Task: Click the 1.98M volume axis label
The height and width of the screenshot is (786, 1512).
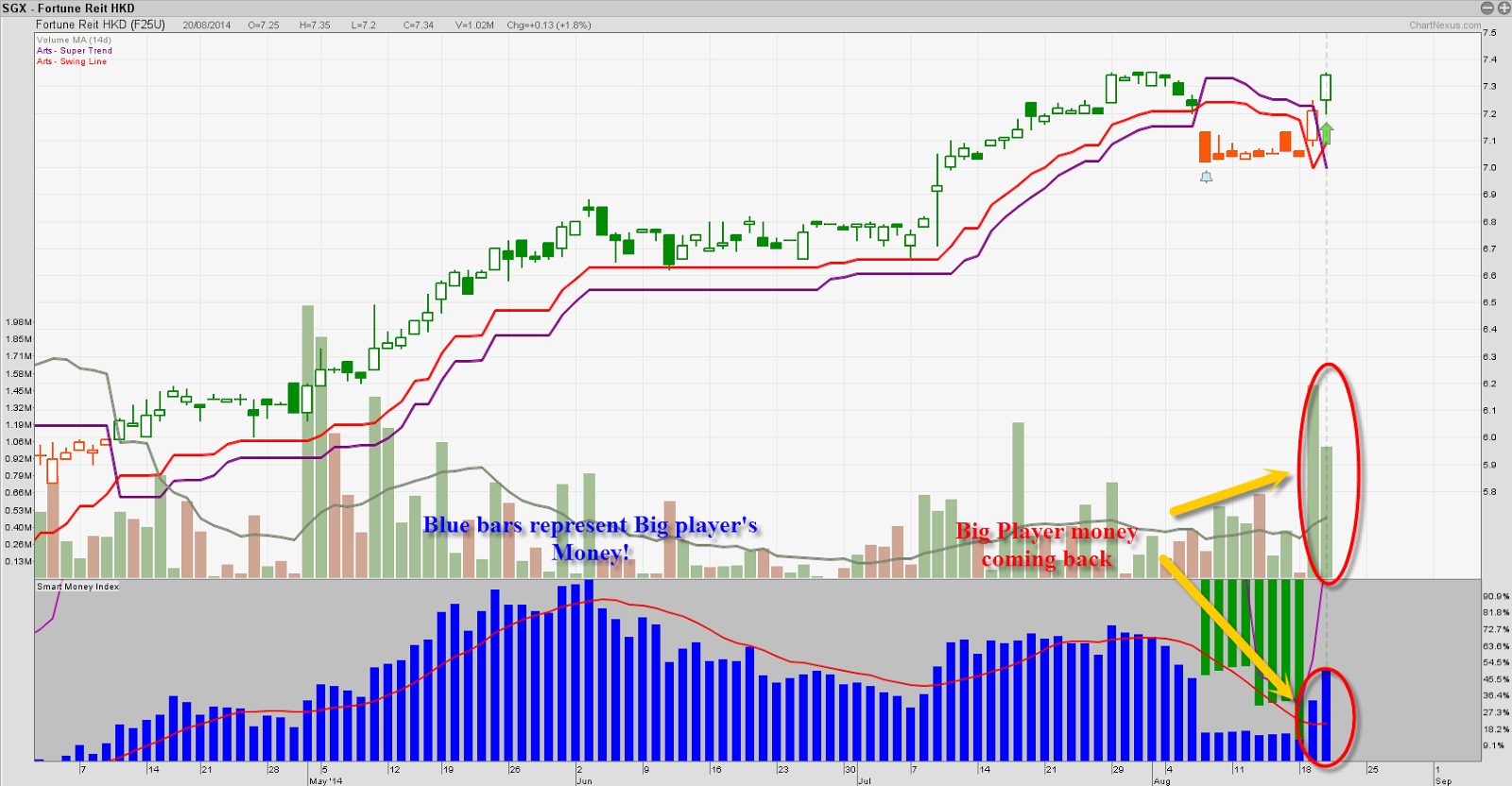Action: click(x=19, y=322)
